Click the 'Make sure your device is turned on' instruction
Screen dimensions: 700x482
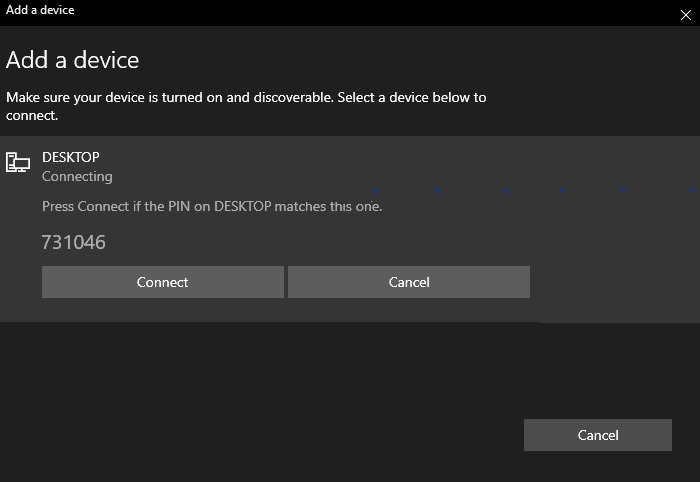[x=246, y=97]
